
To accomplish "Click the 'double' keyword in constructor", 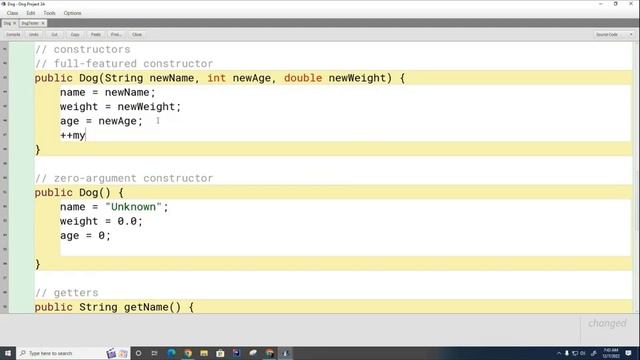I will tap(303, 78).
